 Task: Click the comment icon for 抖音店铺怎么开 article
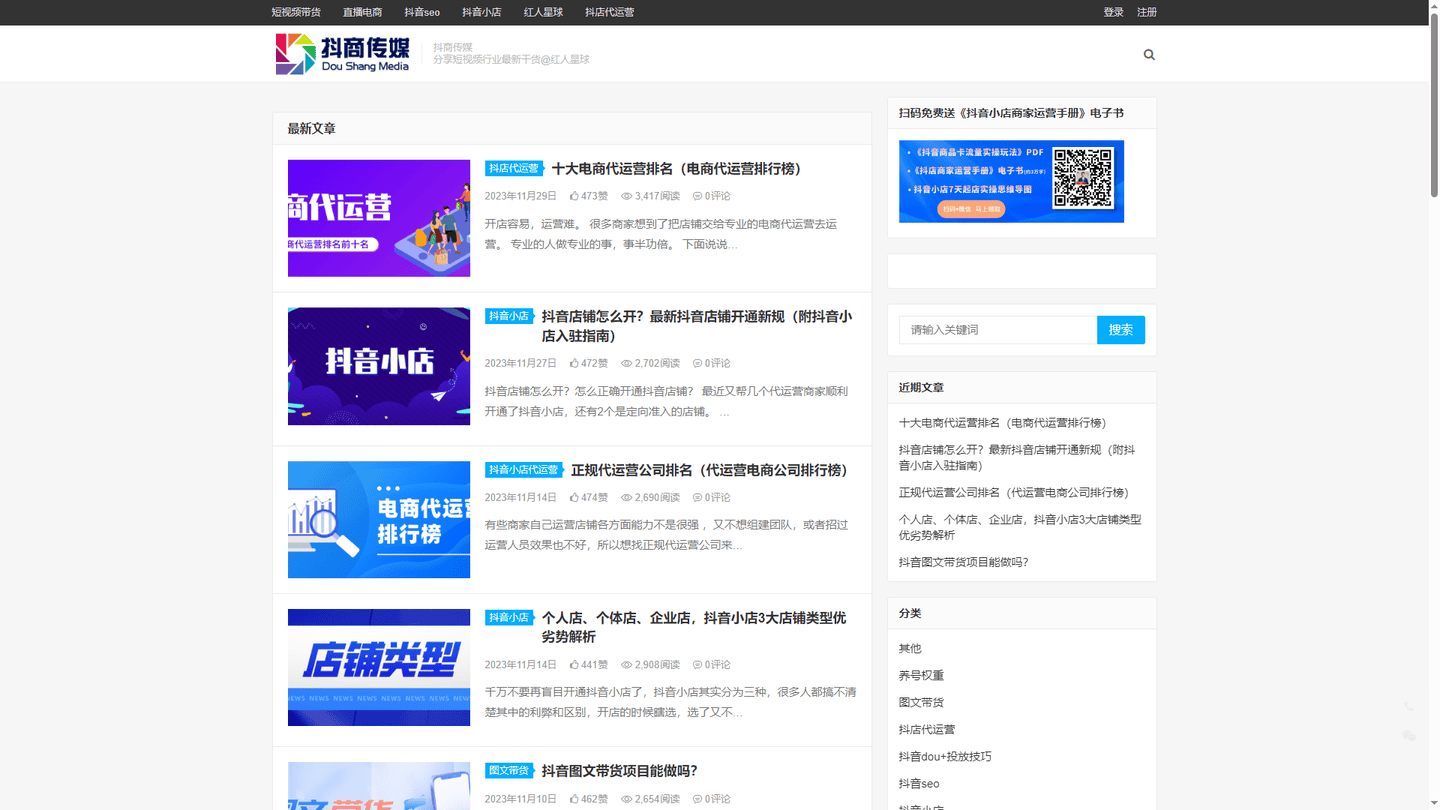[x=697, y=363]
